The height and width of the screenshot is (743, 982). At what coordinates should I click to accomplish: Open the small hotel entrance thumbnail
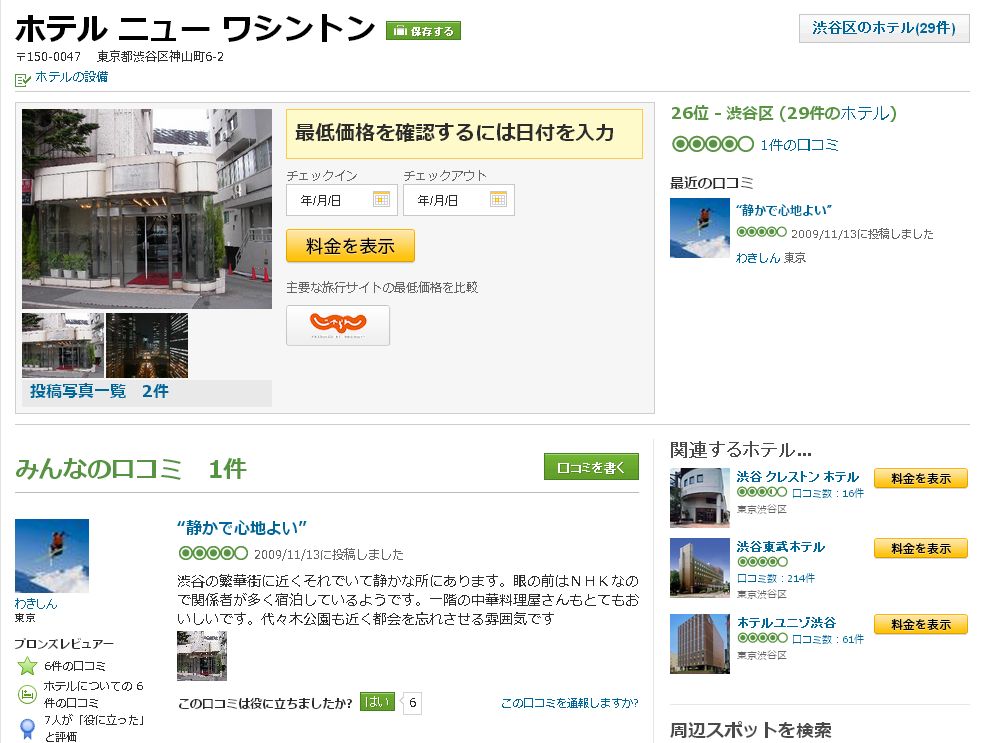pyautogui.click(x=63, y=345)
